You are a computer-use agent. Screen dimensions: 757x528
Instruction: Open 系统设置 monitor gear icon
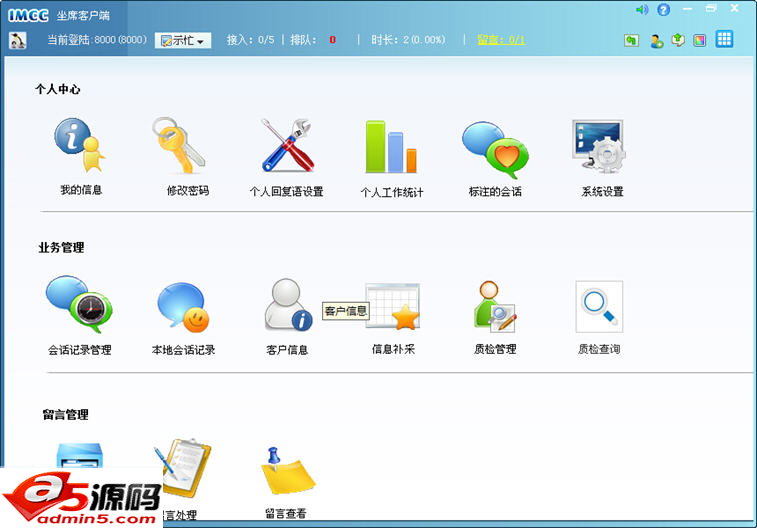coord(599,146)
